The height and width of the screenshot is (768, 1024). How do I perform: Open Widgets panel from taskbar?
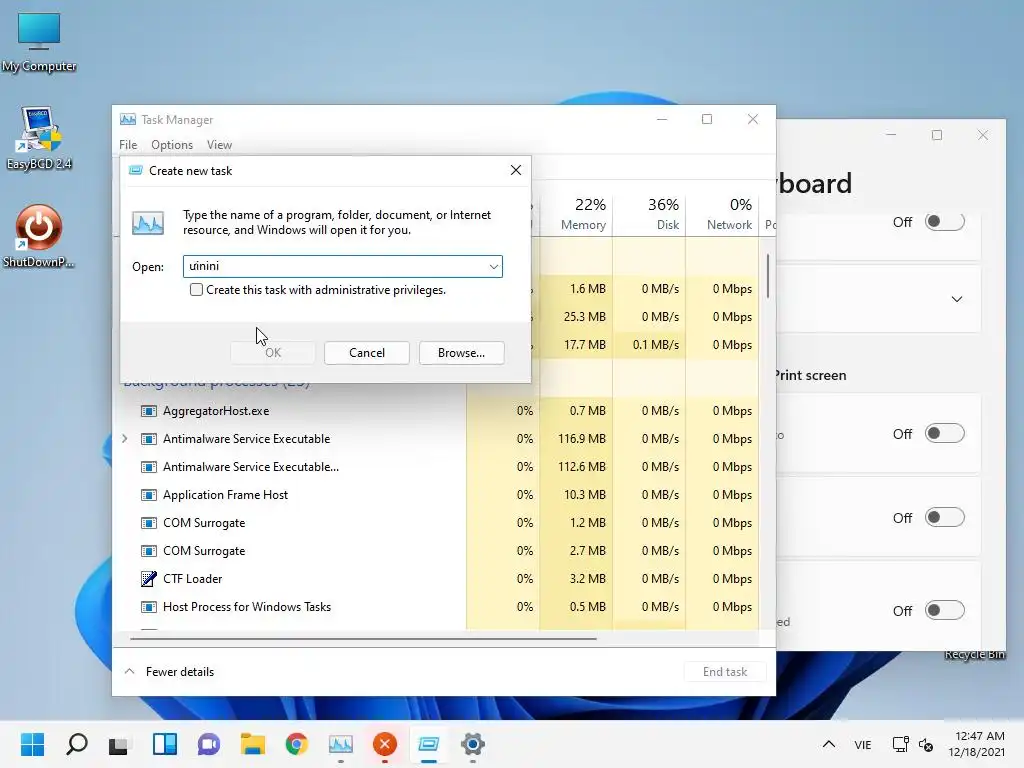(x=165, y=744)
